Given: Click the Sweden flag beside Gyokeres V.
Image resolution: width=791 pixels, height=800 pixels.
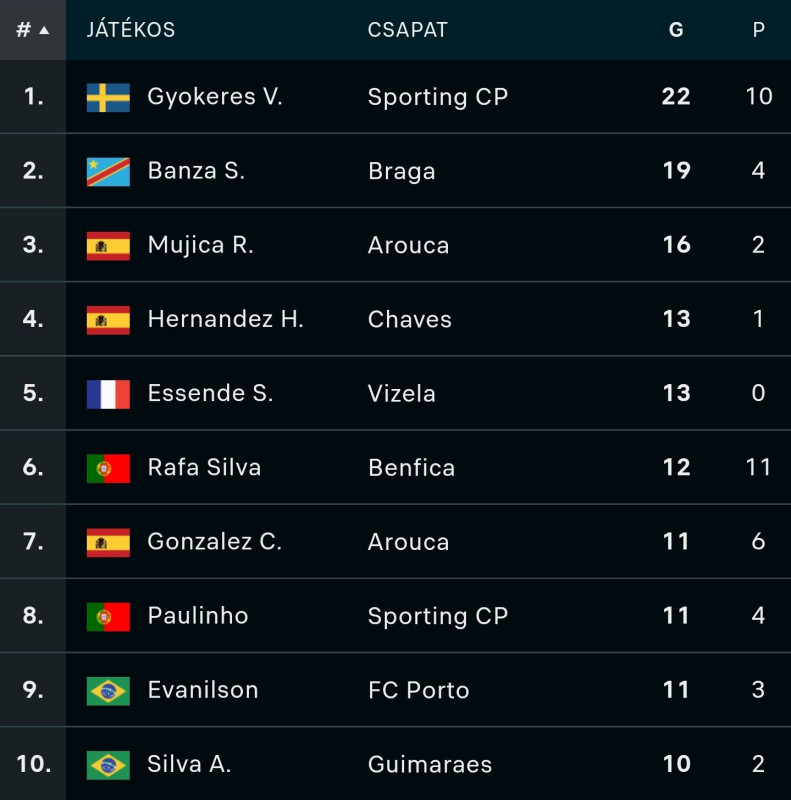Looking at the screenshot, I should 108,97.
